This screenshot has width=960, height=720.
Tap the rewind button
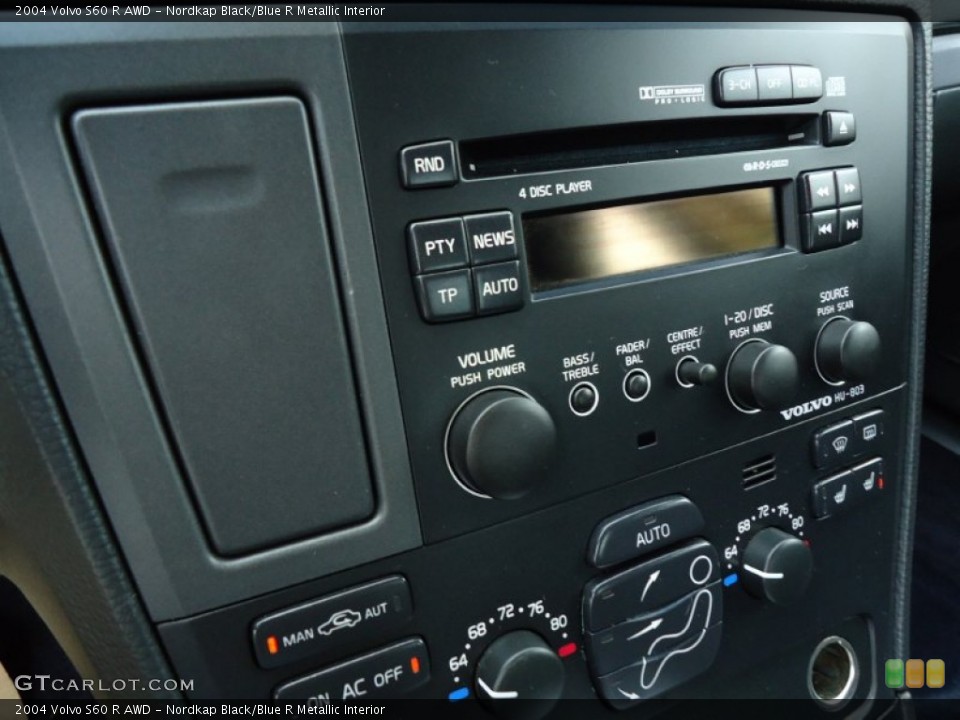point(819,192)
